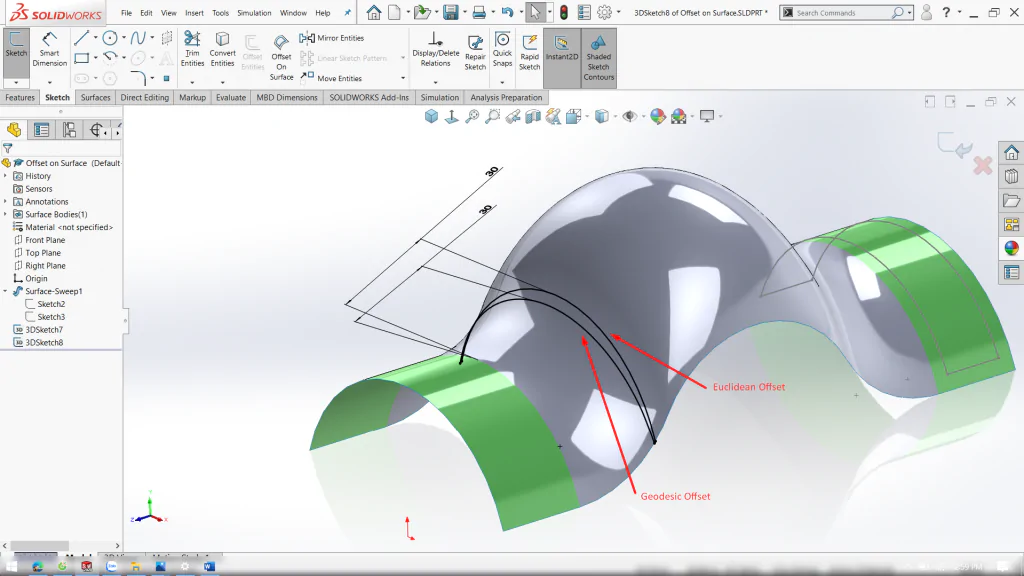Switch to the Evaluate tab
The height and width of the screenshot is (576, 1024).
[x=231, y=97]
